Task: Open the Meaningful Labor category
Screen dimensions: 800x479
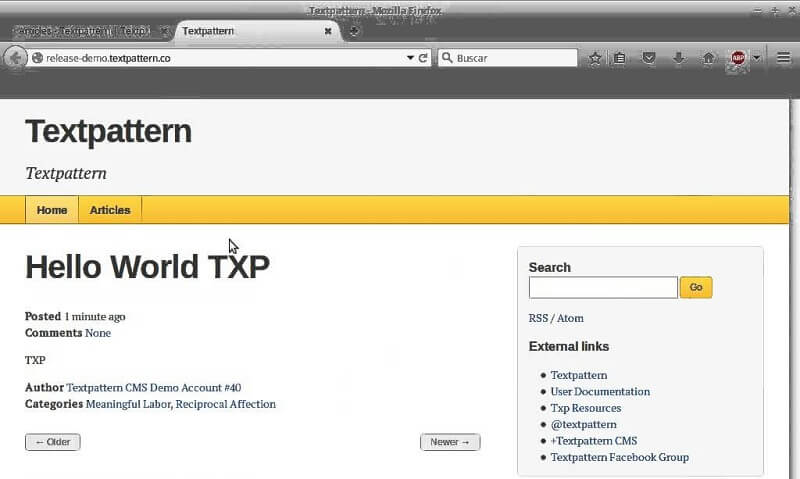Action: click(128, 404)
